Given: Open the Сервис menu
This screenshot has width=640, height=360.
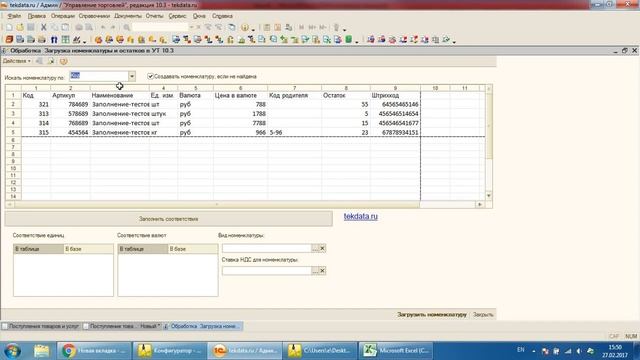Looking at the screenshot, I should coord(177,16).
